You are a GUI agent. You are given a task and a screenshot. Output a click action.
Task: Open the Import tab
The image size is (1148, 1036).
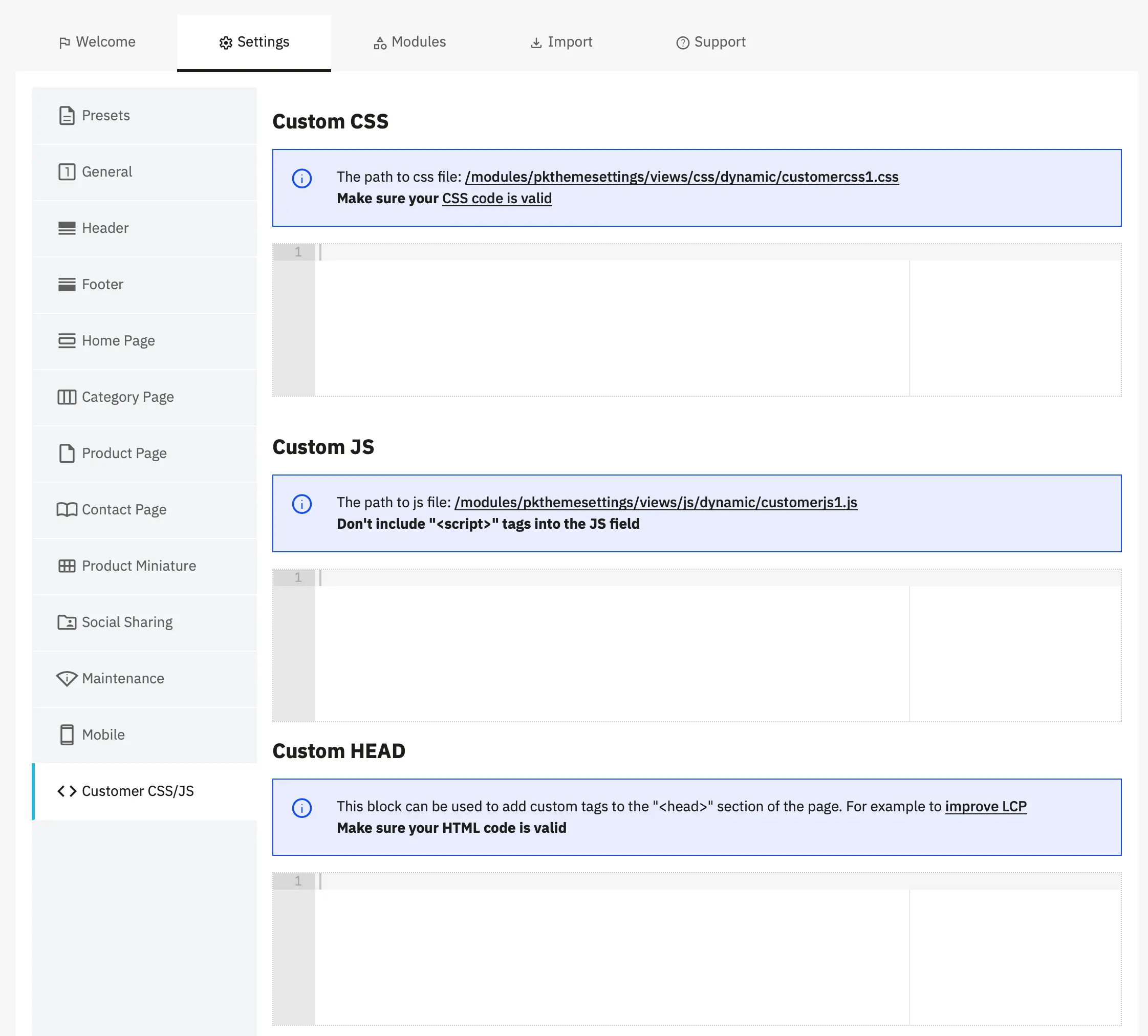coord(561,42)
